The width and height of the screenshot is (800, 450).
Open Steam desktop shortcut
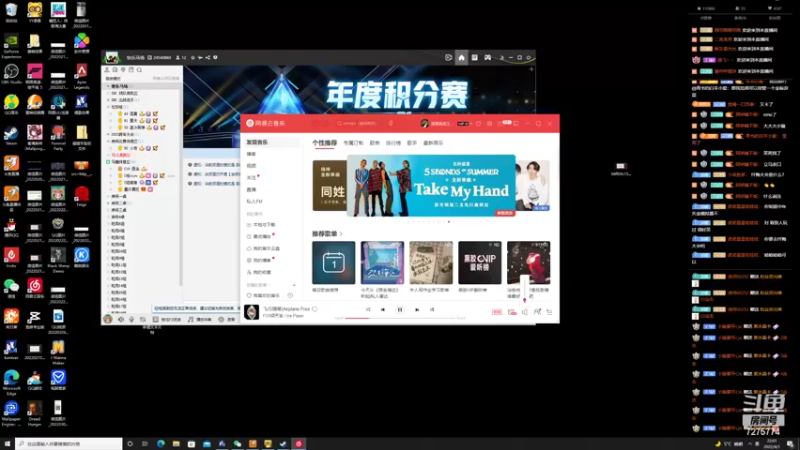(x=11, y=136)
